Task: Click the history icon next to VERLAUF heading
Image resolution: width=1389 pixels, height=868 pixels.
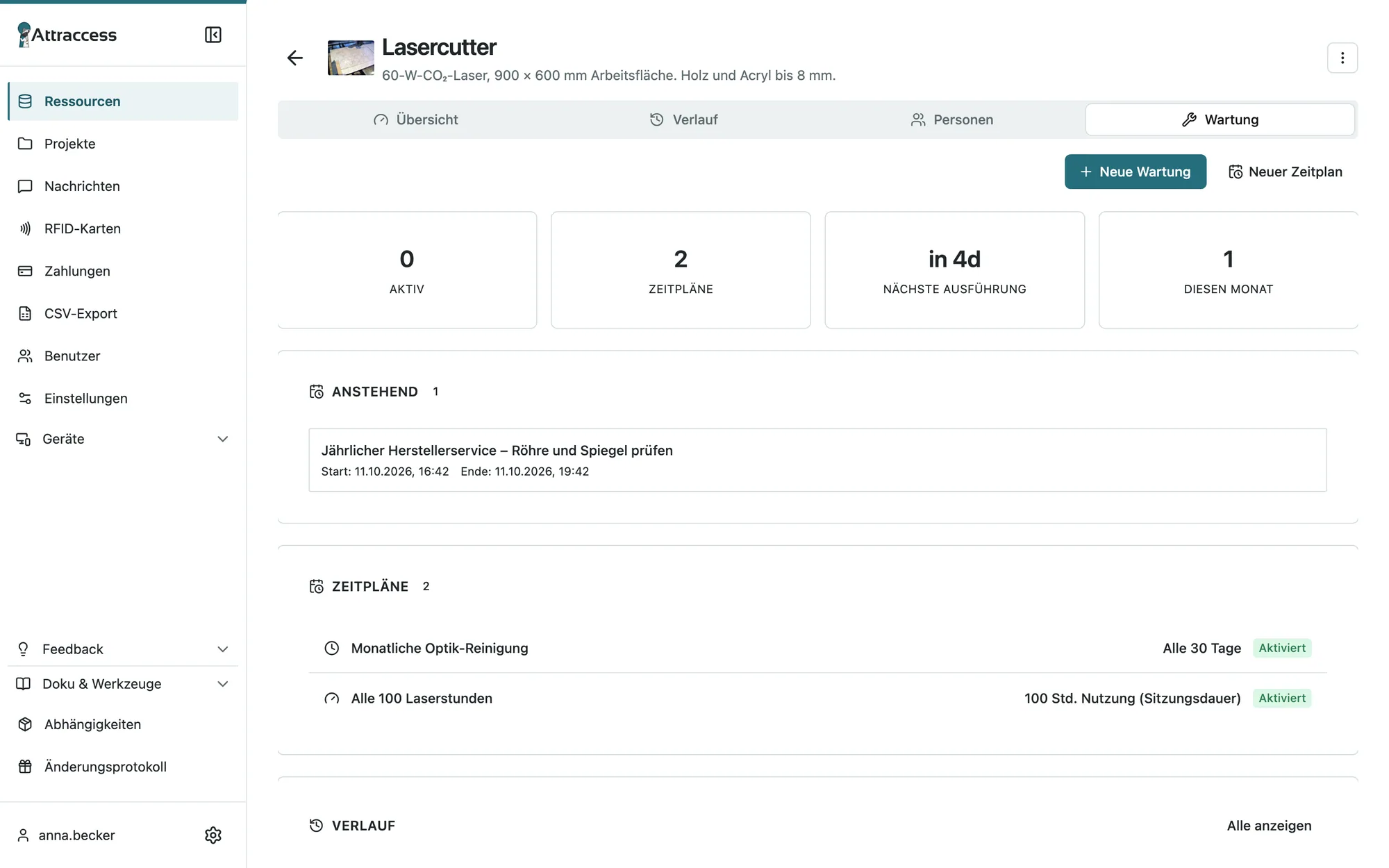Action: (x=317, y=826)
